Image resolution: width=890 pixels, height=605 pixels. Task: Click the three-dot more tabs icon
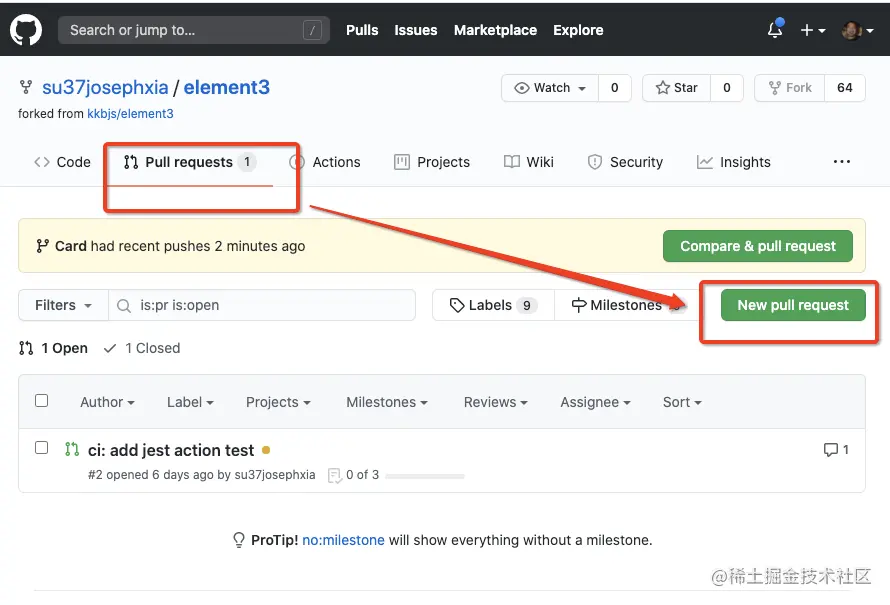pos(842,162)
